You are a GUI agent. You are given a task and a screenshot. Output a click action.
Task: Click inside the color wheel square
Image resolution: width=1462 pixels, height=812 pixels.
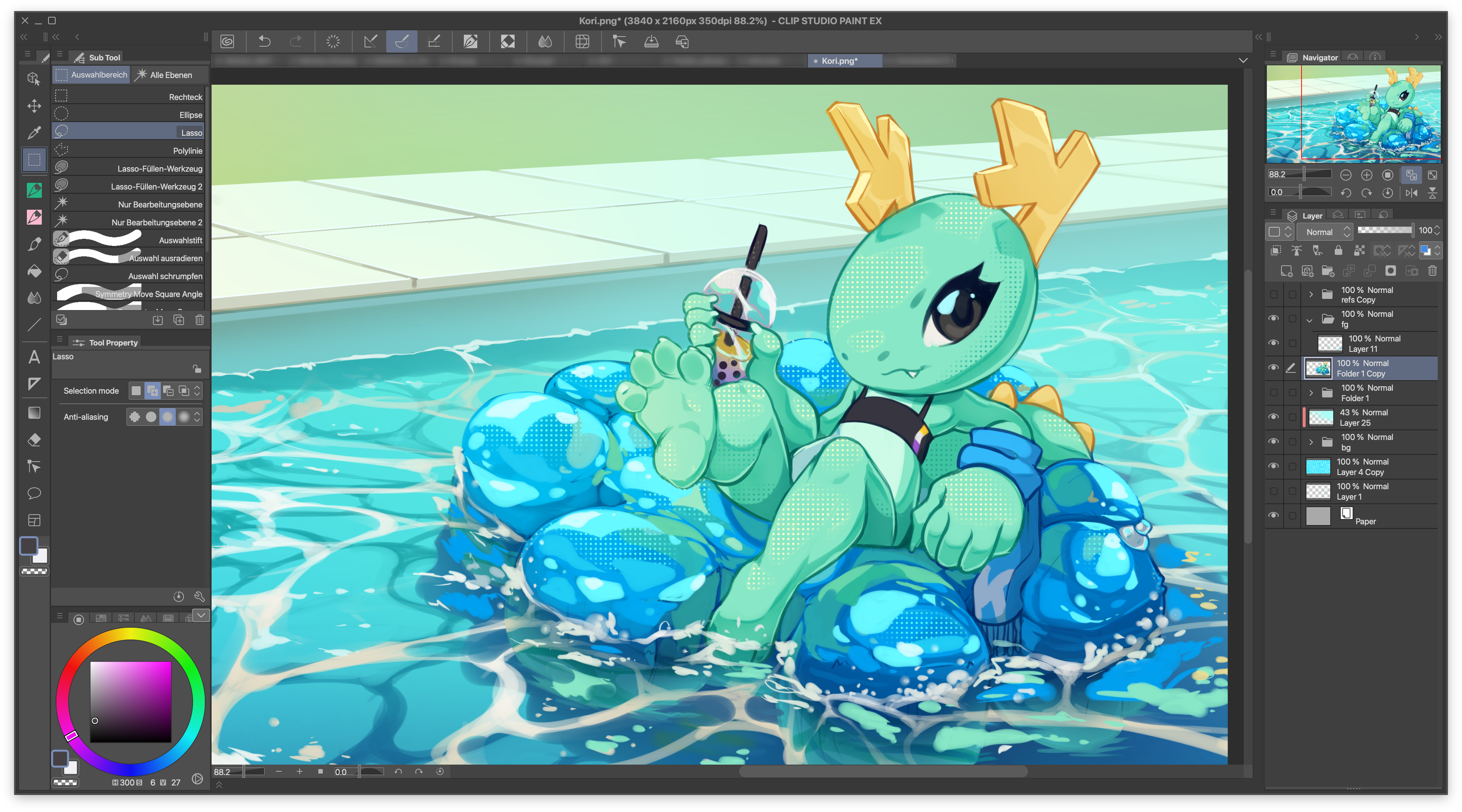131,702
